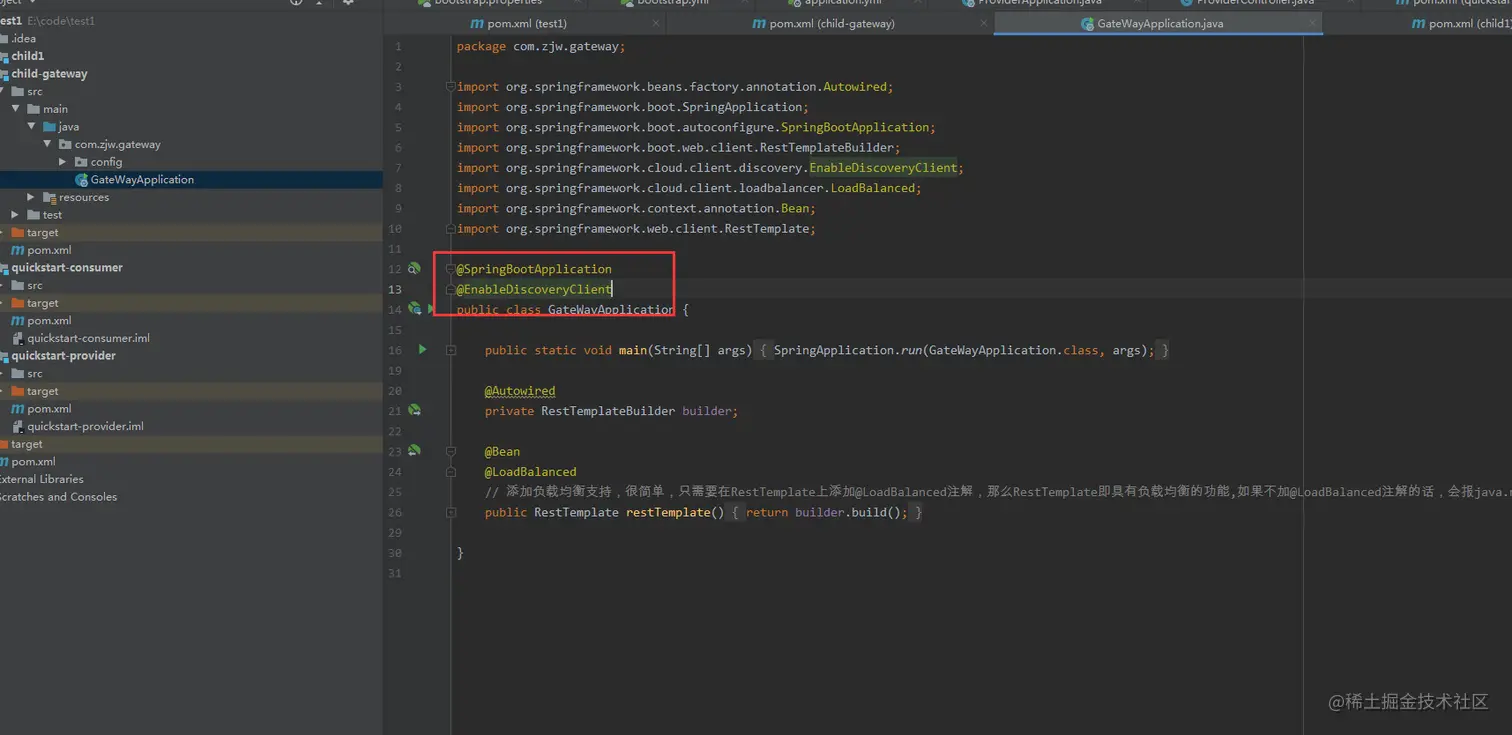Click the config package folder icon
This screenshot has width=1512, height=735.
[81, 162]
